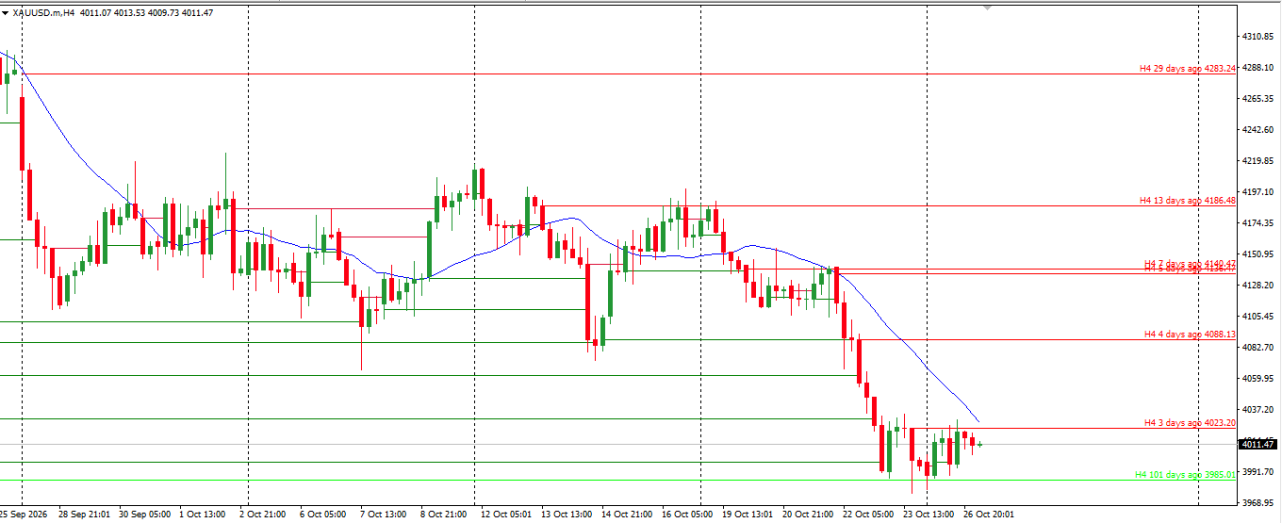The height and width of the screenshot is (523, 1282).
Task: Click the '2 Oct 21:00' time axis label
Action: click(262, 514)
